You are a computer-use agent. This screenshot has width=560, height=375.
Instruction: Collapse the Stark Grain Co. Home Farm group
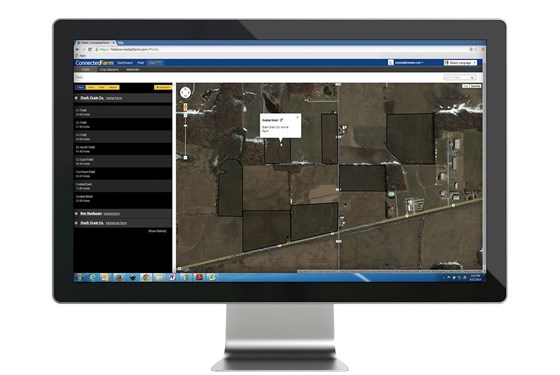76,98
